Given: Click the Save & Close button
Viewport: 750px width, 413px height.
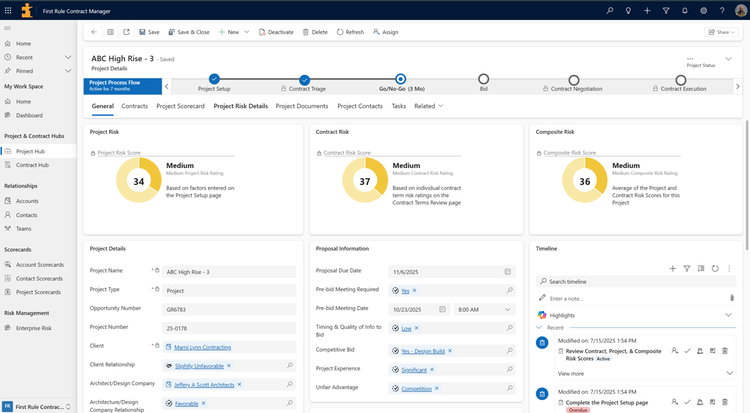Looking at the screenshot, I should tap(188, 32).
